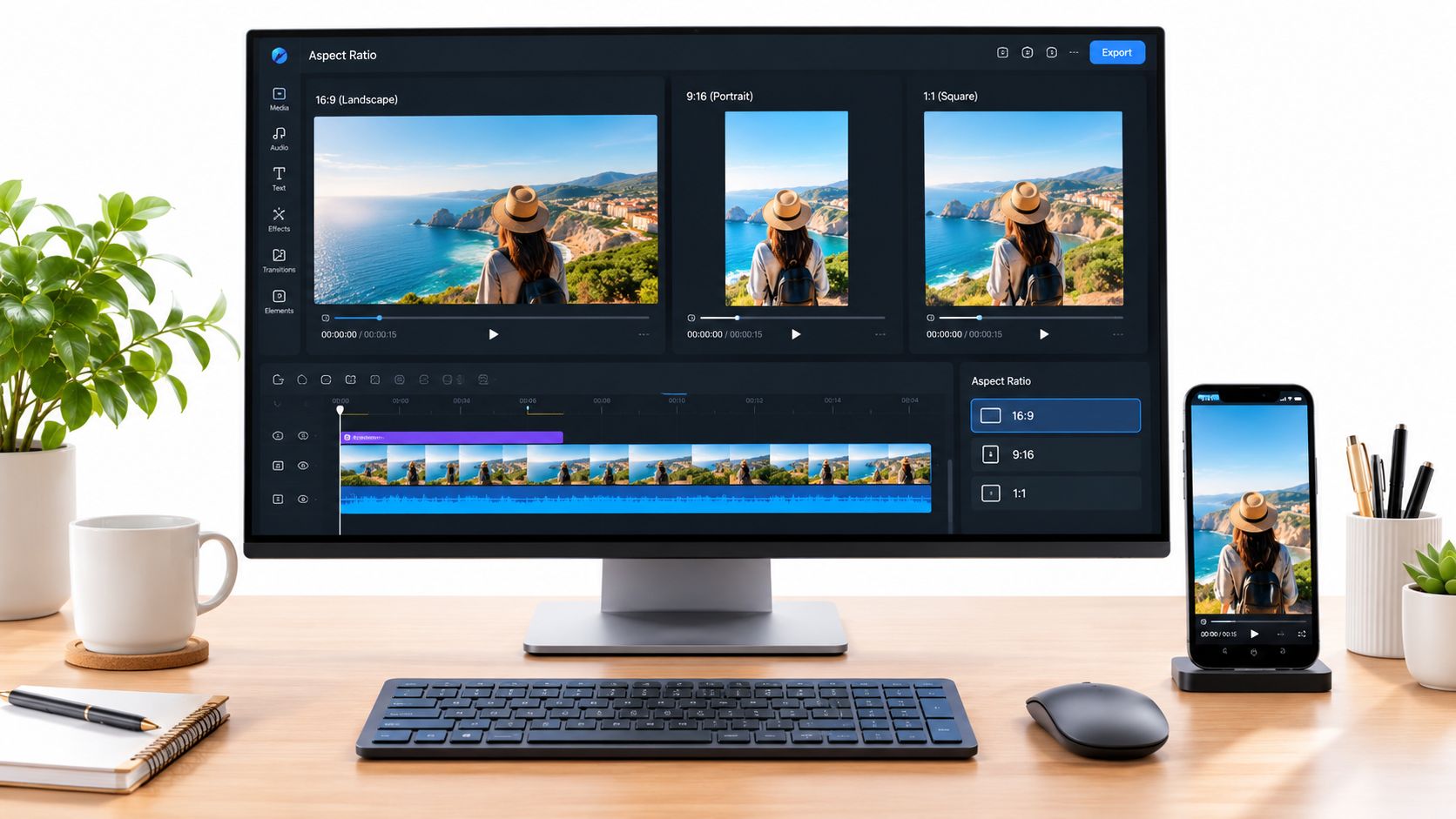Open the Media panel in sidebar
Image resolution: width=1456 pixels, height=819 pixels.
[x=279, y=98]
